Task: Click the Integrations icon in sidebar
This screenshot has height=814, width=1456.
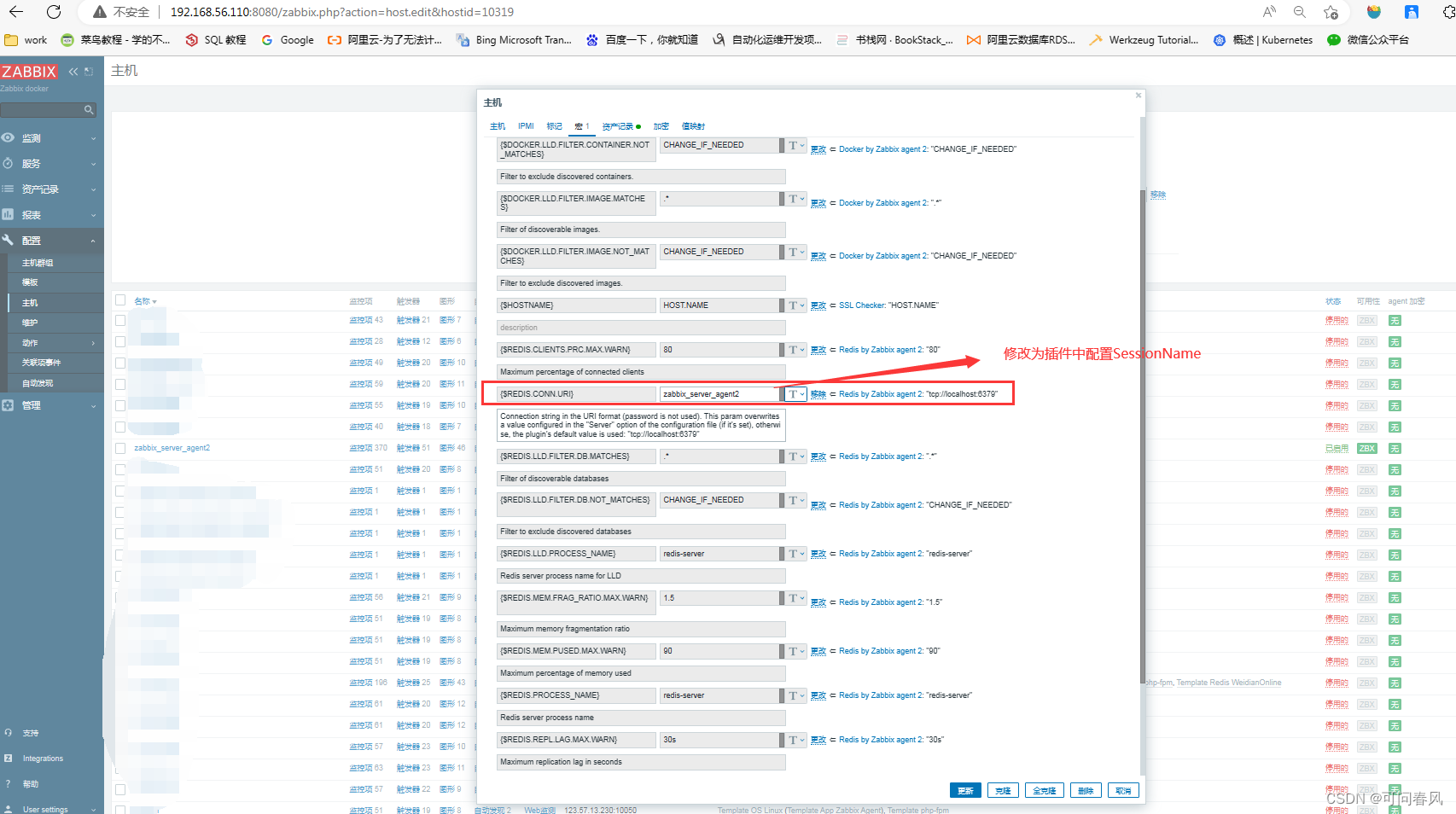Action: (x=8, y=758)
